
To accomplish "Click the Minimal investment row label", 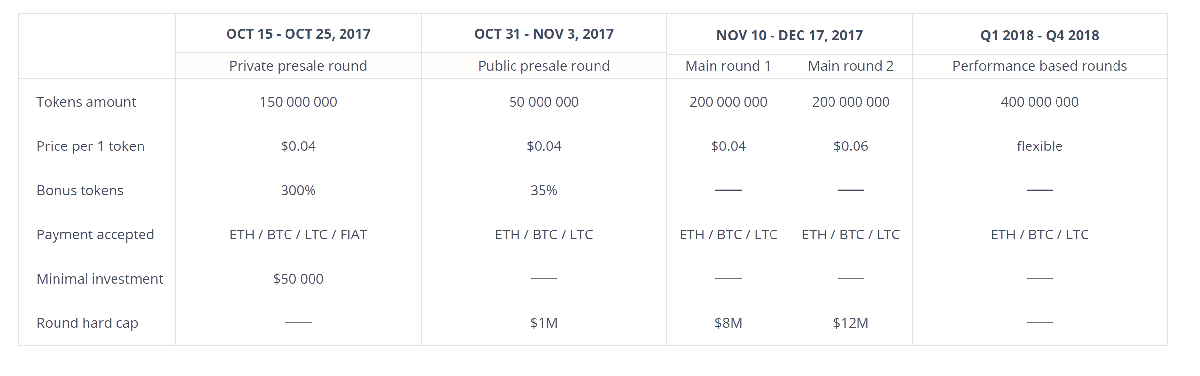I will 100,279.
